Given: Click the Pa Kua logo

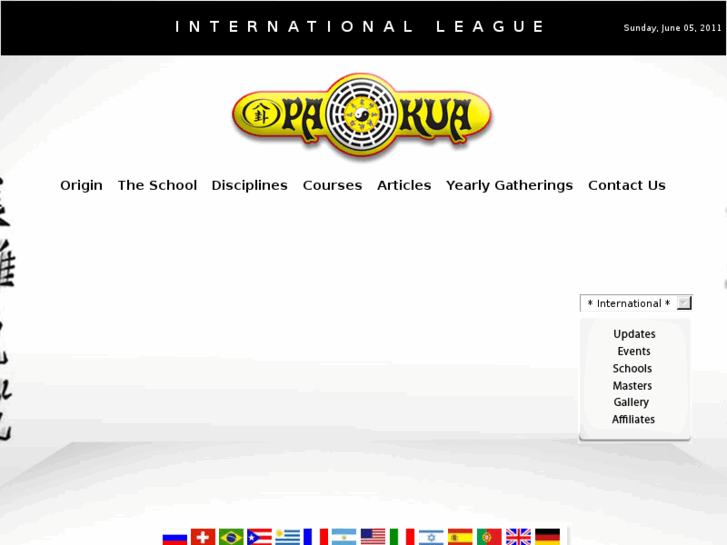Looking at the screenshot, I should click(362, 114).
